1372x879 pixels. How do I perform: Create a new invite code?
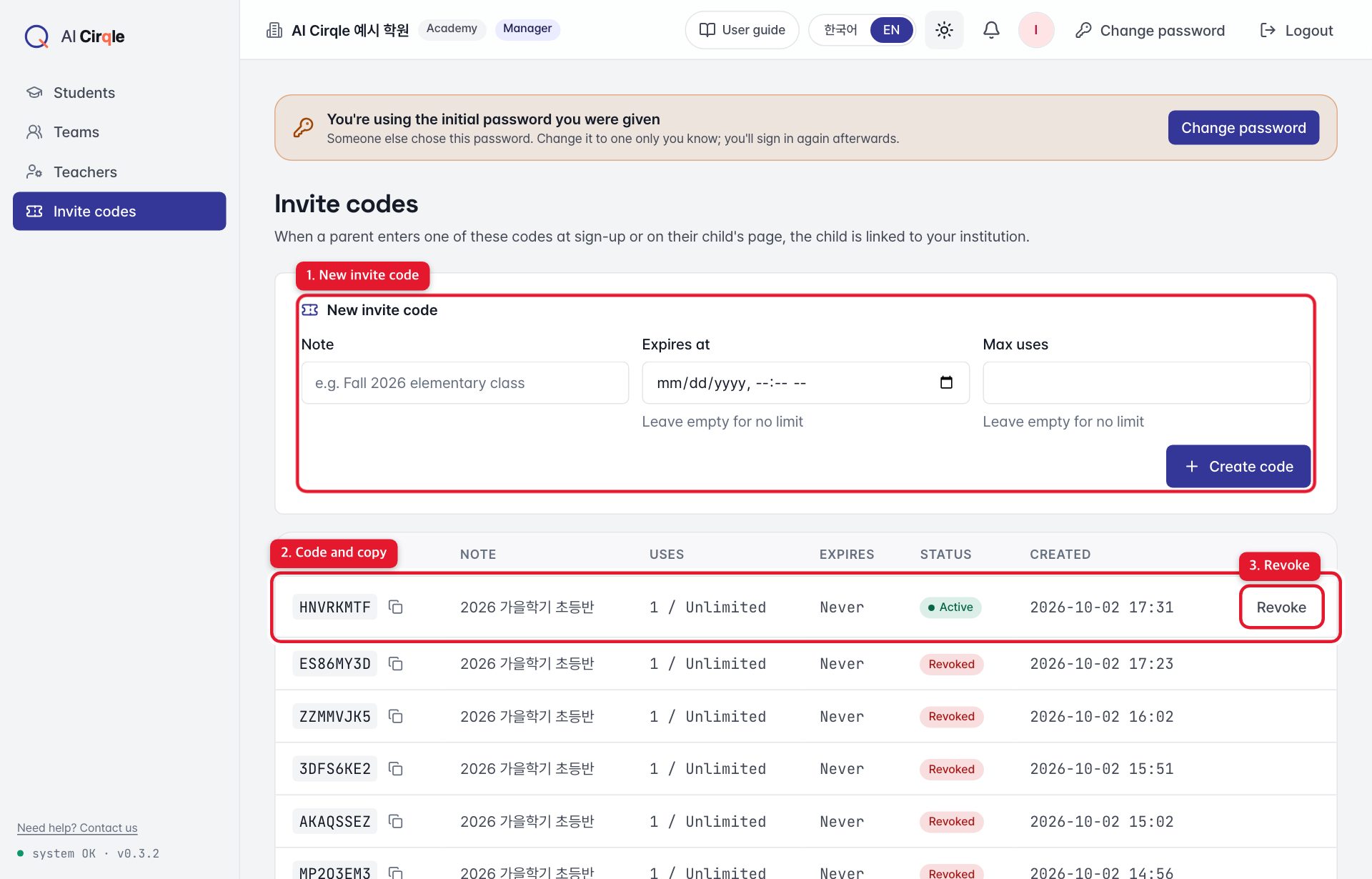1238,466
